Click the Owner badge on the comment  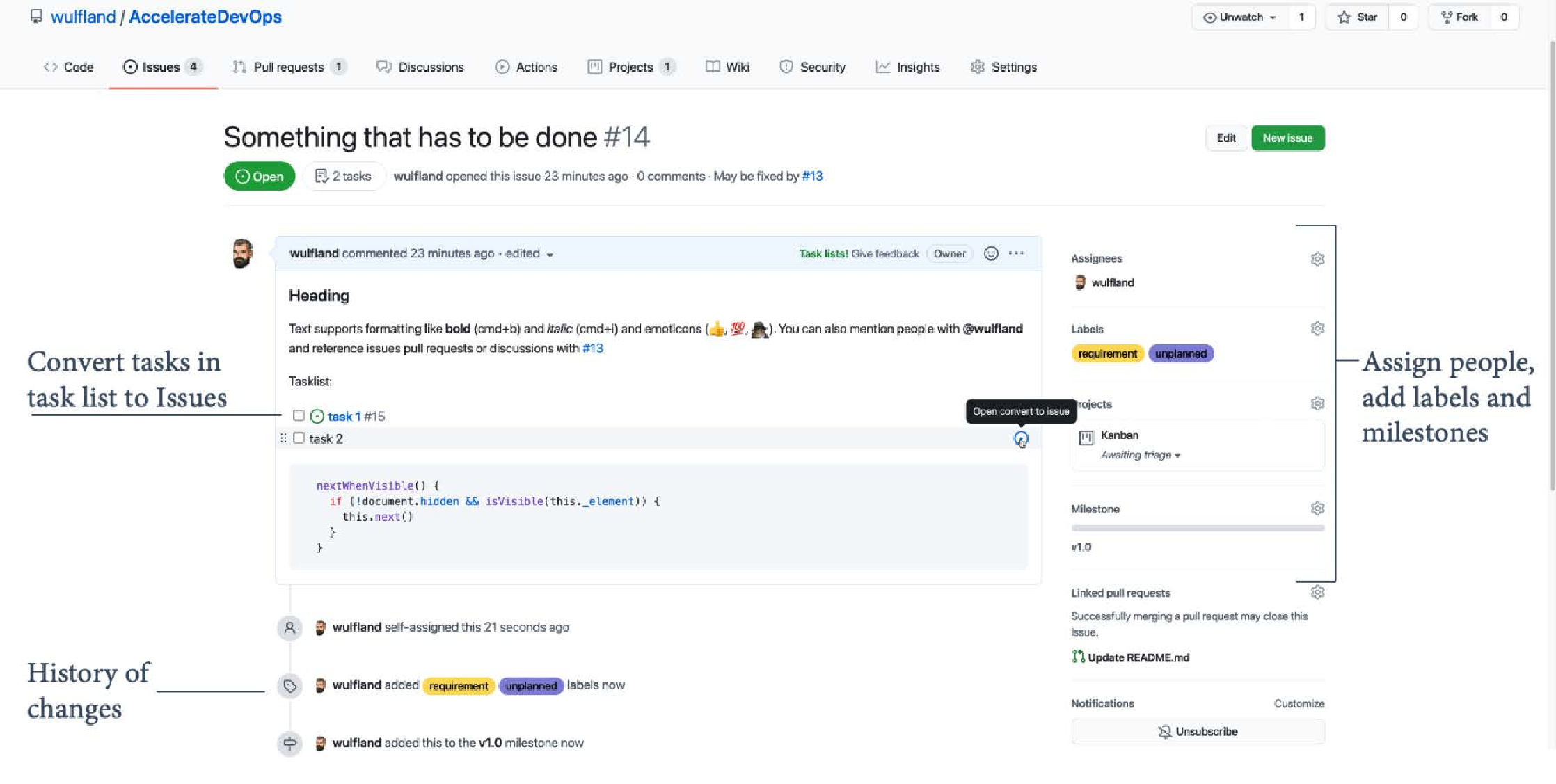point(949,254)
